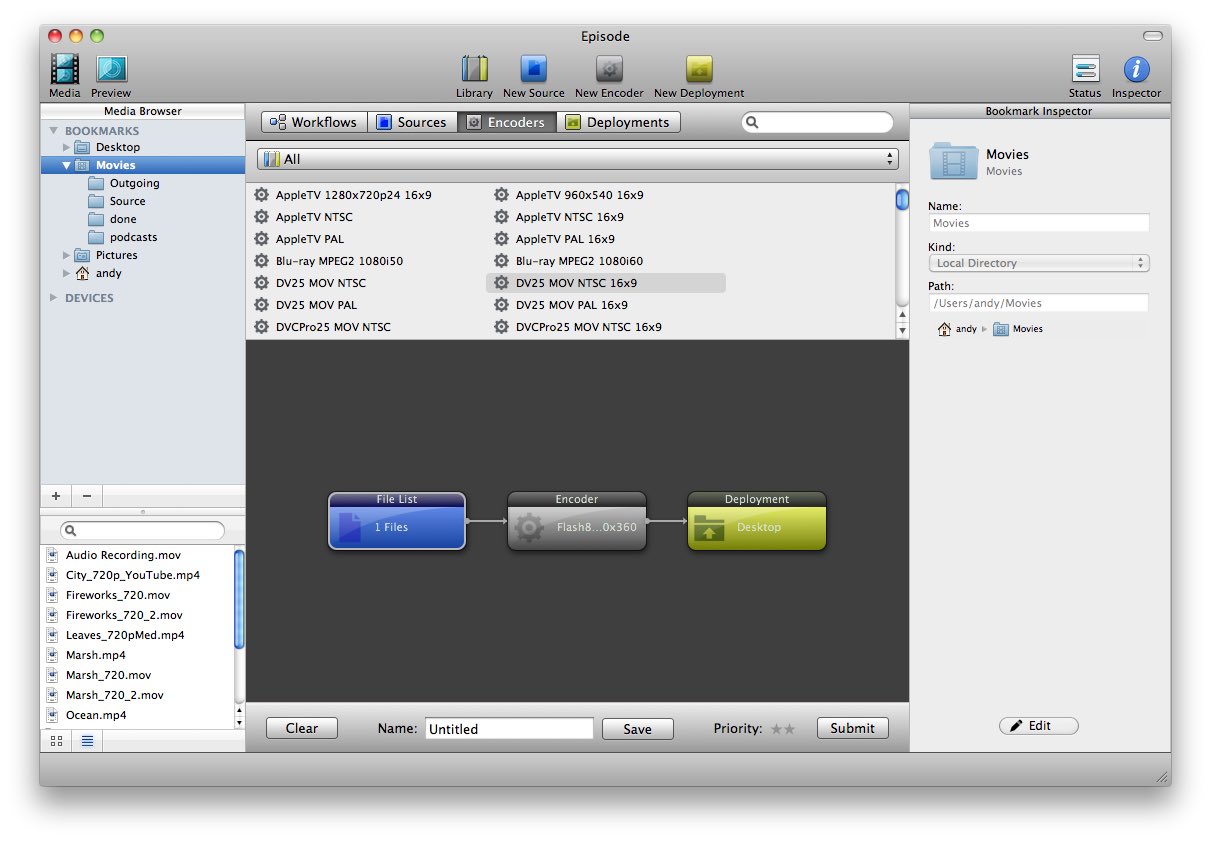Open the Library from the toolbar
1211x841 pixels.
click(x=474, y=70)
